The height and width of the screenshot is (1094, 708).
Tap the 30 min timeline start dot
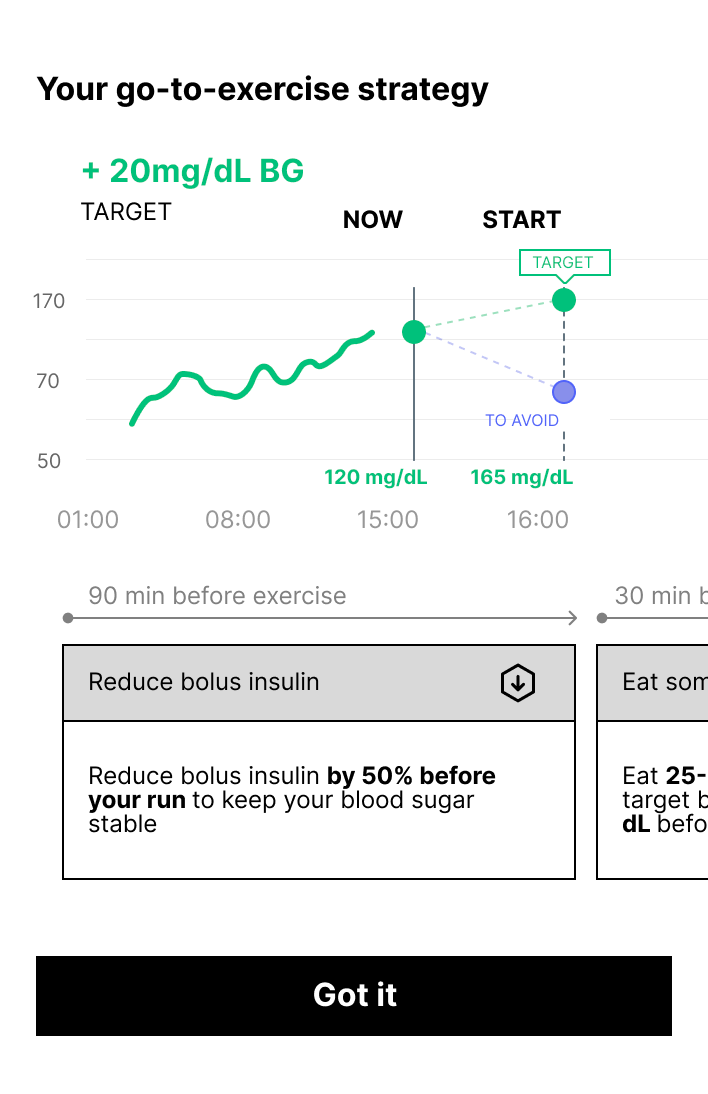coord(602,618)
